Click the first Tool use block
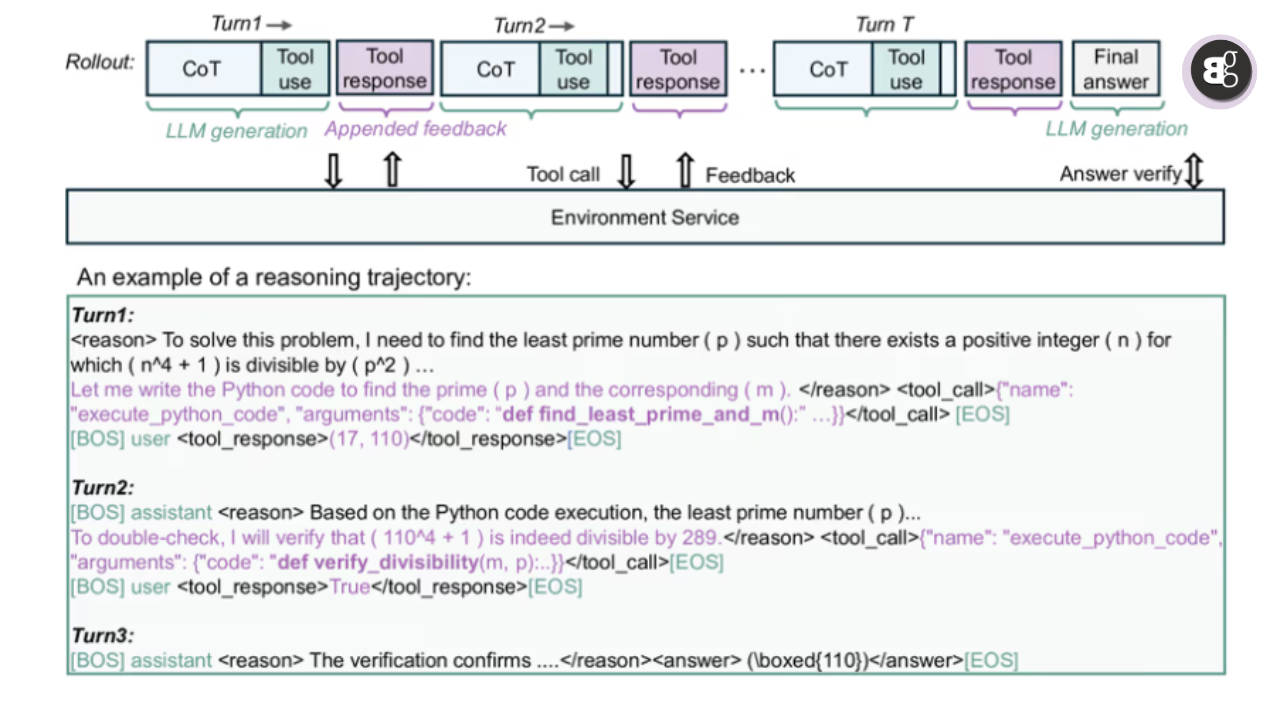This screenshot has height=720, width=1280. coord(295,69)
